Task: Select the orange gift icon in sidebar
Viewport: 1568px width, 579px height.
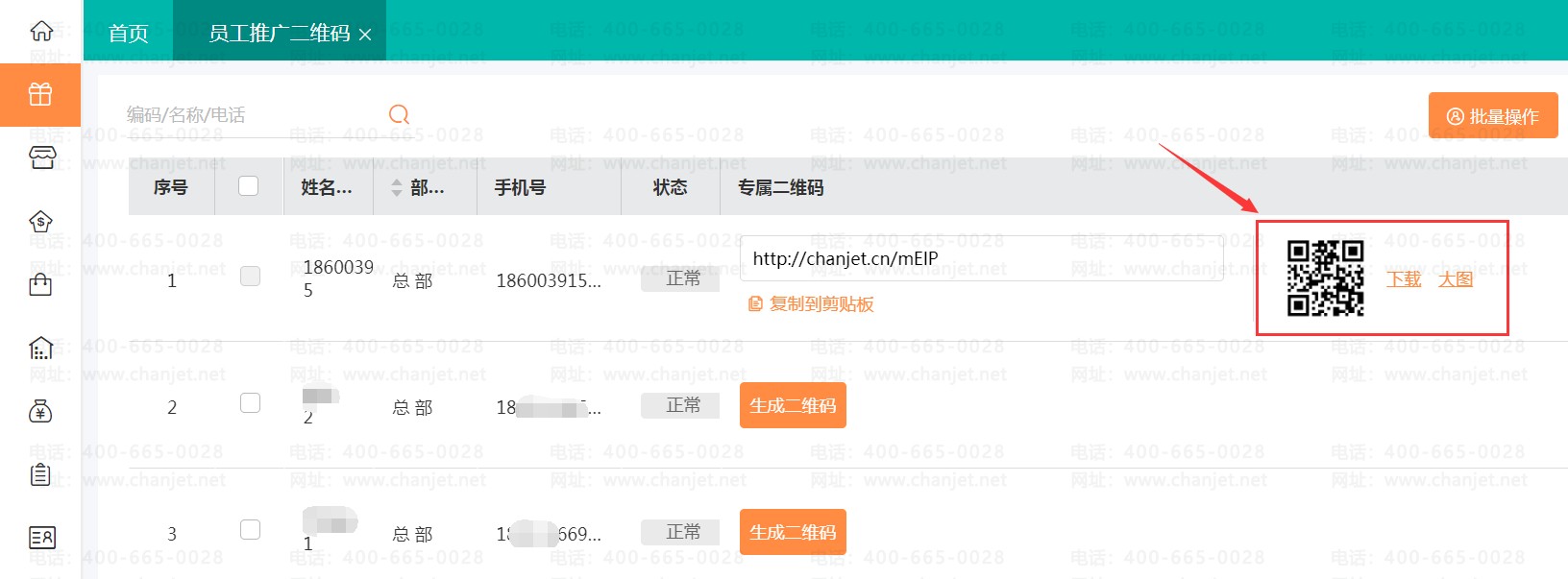Action: [40, 94]
